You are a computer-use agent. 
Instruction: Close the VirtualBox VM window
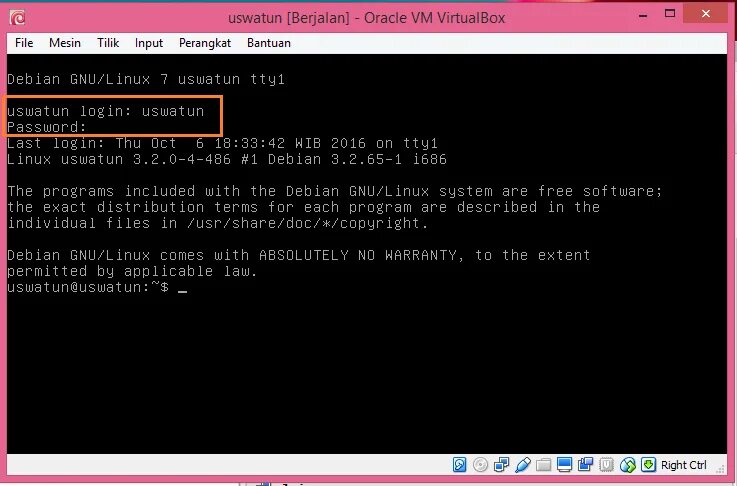tap(706, 14)
